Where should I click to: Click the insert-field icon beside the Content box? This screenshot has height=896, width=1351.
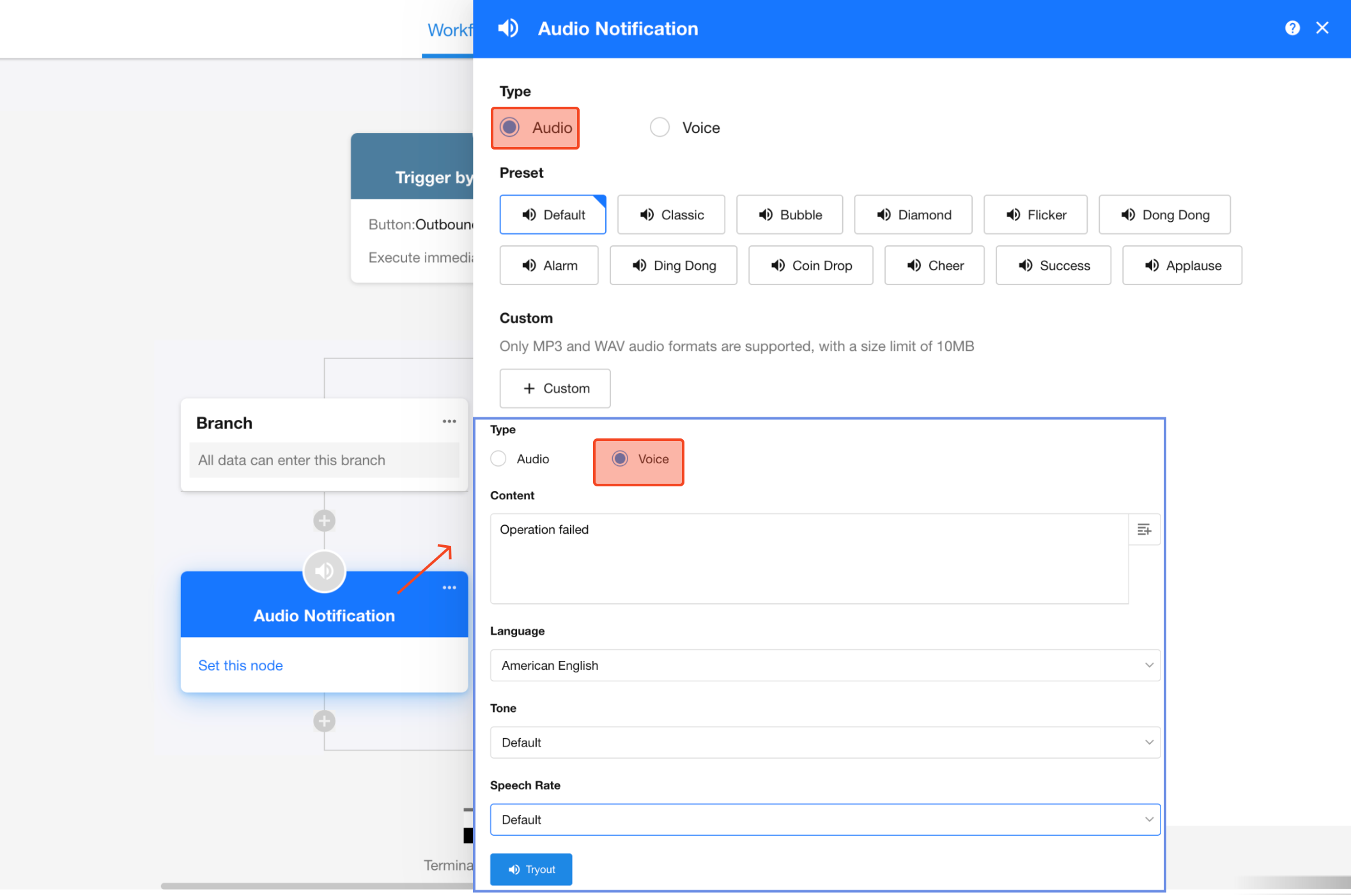(x=1144, y=530)
